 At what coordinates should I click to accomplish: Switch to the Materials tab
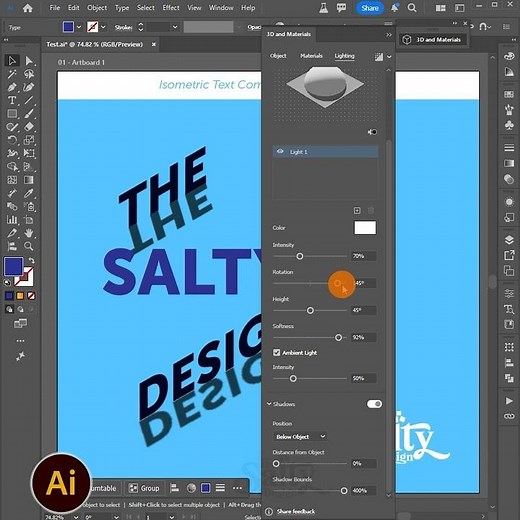click(x=311, y=56)
